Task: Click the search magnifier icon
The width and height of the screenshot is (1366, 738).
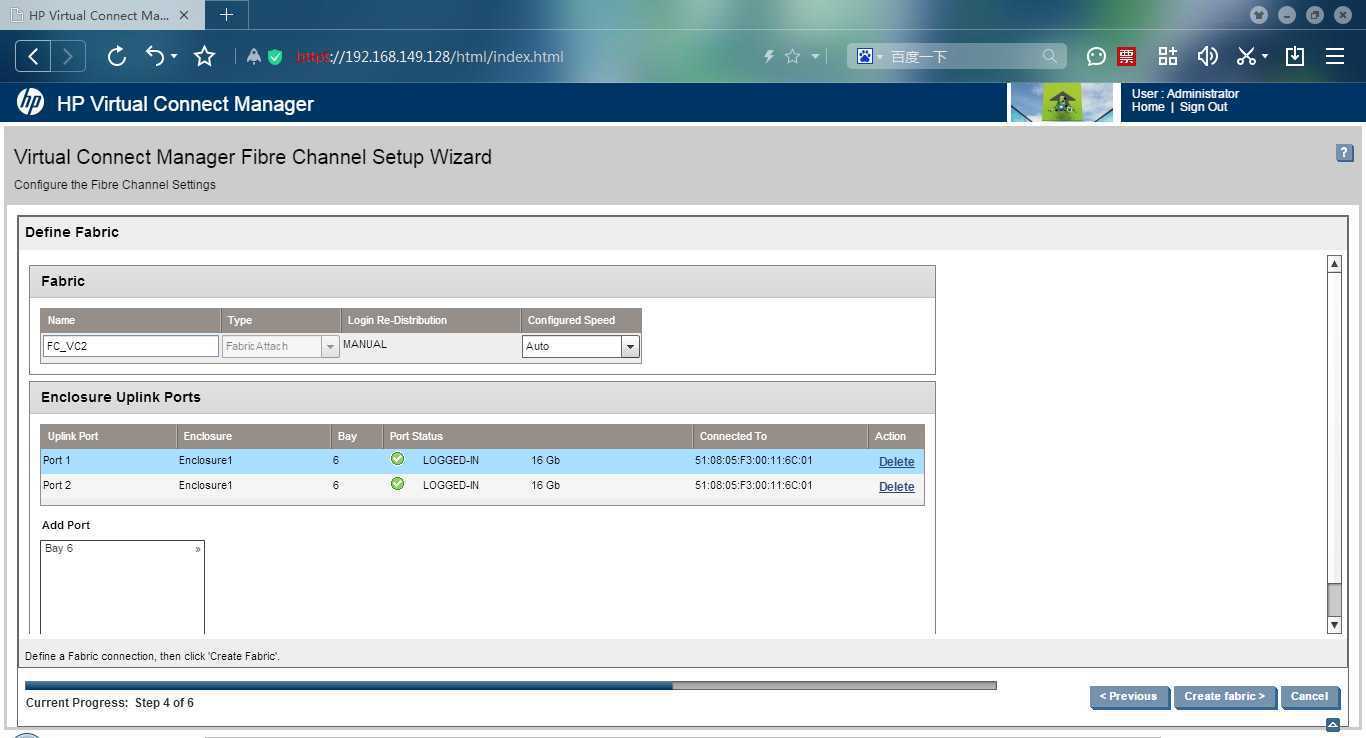Action: point(1050,57)
